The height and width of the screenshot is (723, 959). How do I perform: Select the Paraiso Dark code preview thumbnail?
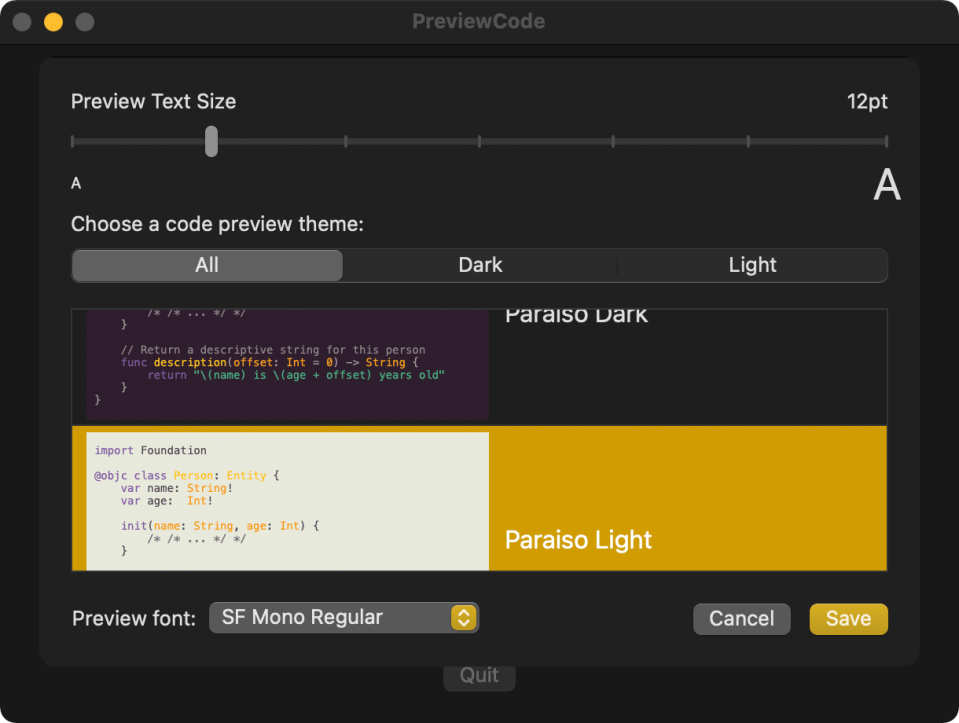(287, 364)
